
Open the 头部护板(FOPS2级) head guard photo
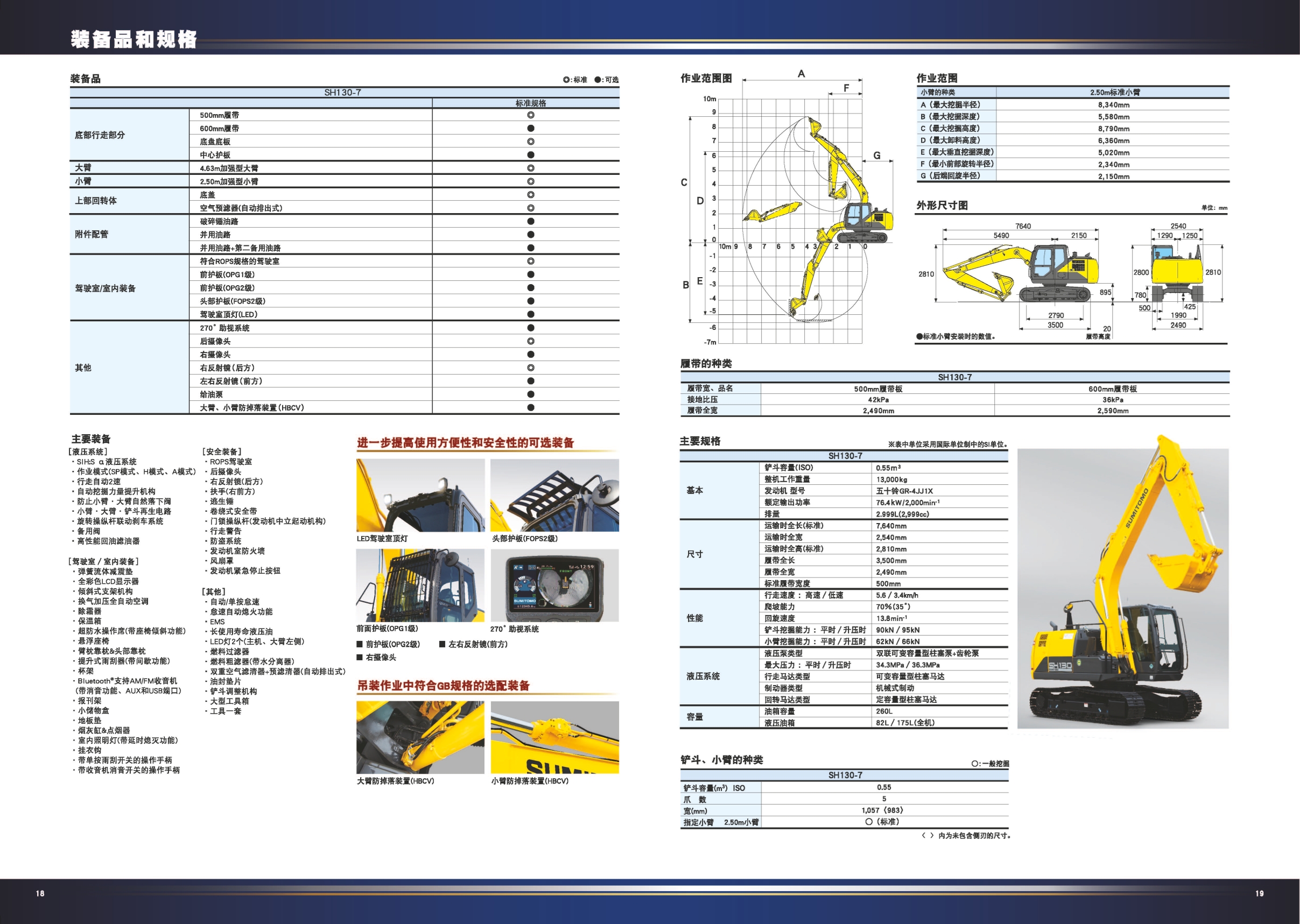coord(554,495)
